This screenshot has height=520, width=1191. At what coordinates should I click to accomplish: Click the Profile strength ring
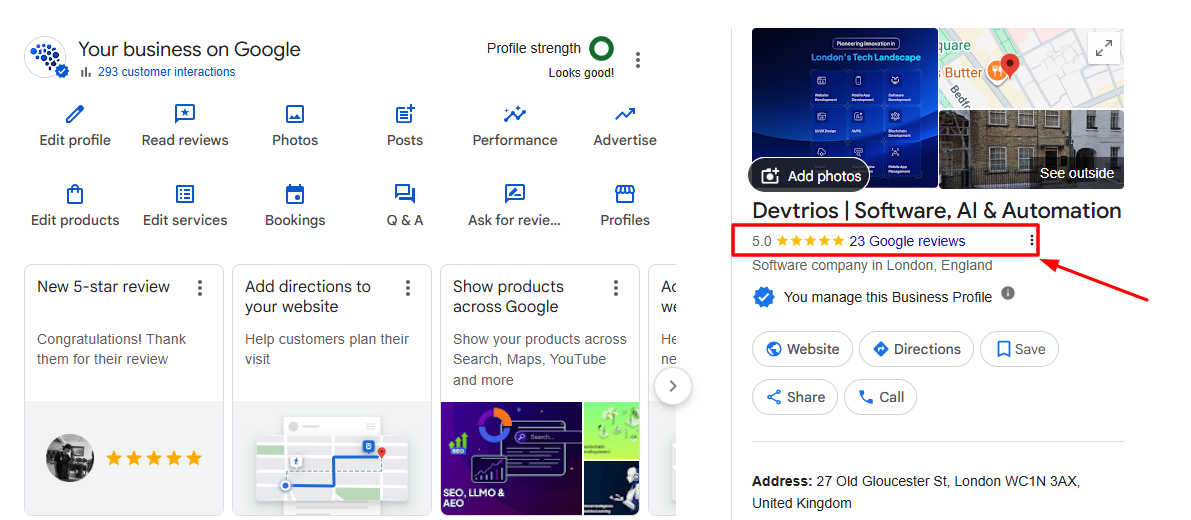(602, 49)
